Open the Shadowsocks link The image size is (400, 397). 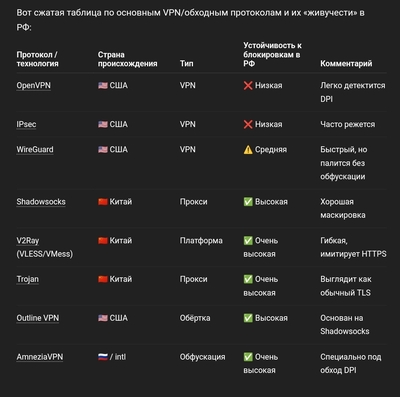(41, 202)
